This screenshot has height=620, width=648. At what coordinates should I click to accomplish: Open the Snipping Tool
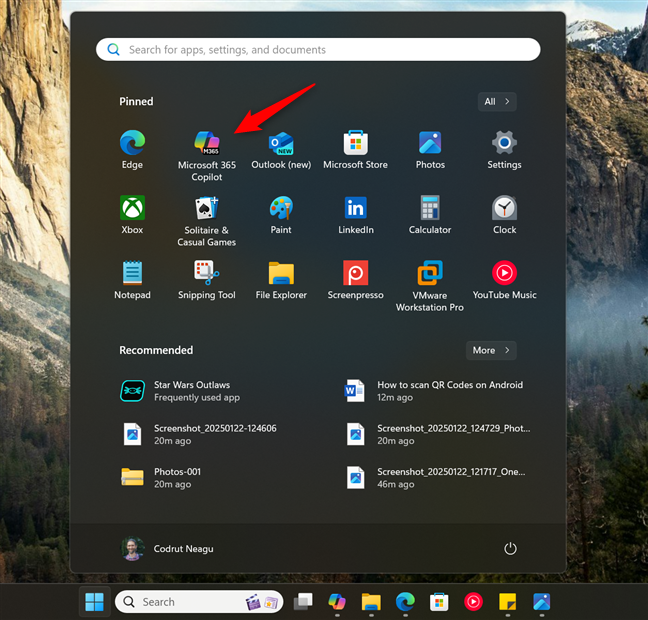click(x=207, y=280)
